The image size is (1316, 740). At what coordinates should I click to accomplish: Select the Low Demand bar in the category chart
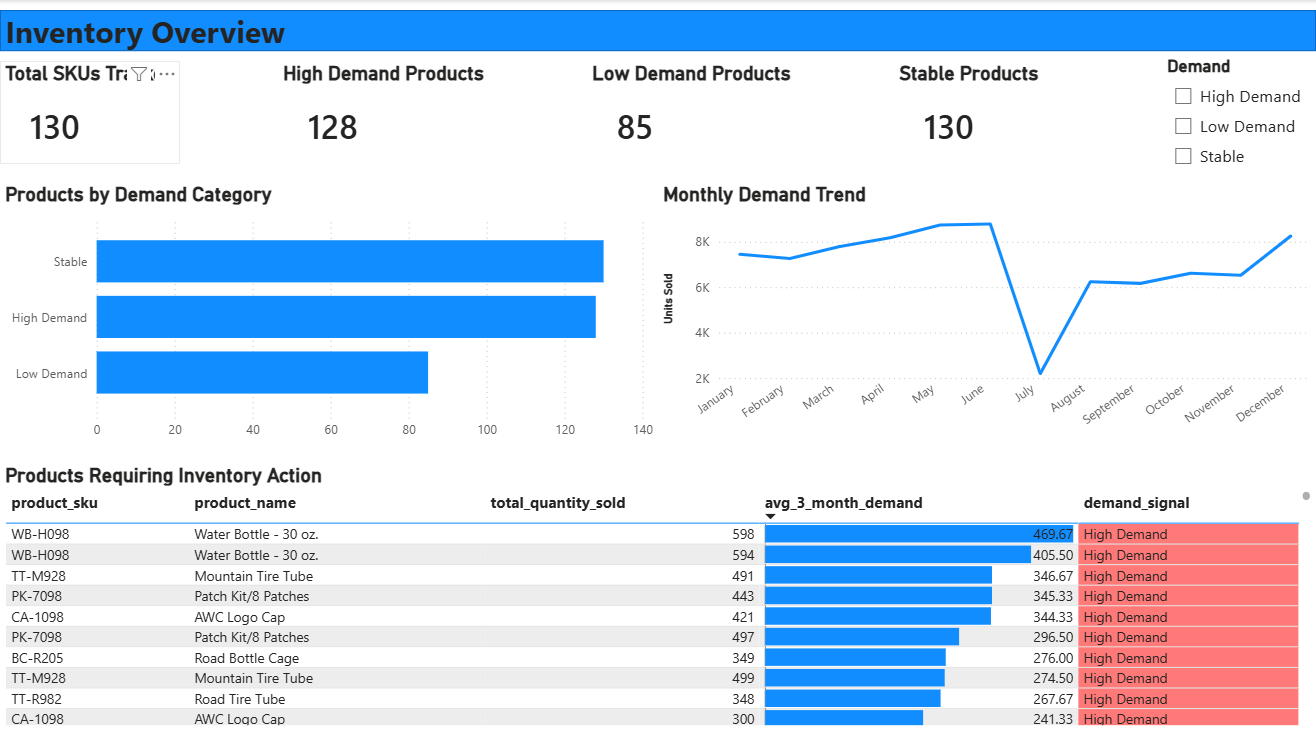pos(262,372)
